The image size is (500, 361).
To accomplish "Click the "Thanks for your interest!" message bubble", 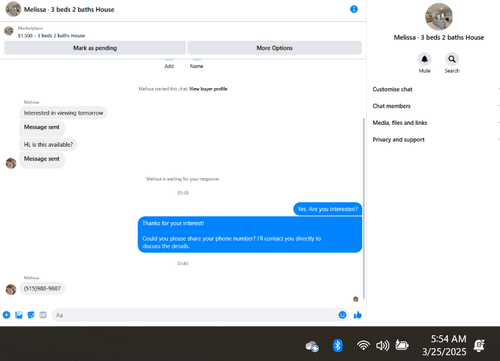I will point(250,235).
